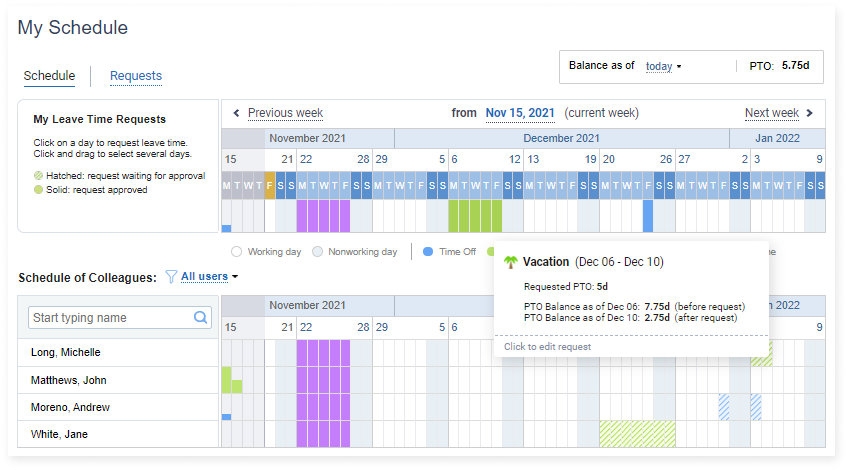Screen dimensions: 847x470
Task: Click the Vacation palm tree icon
Action: tap(510, 262)
